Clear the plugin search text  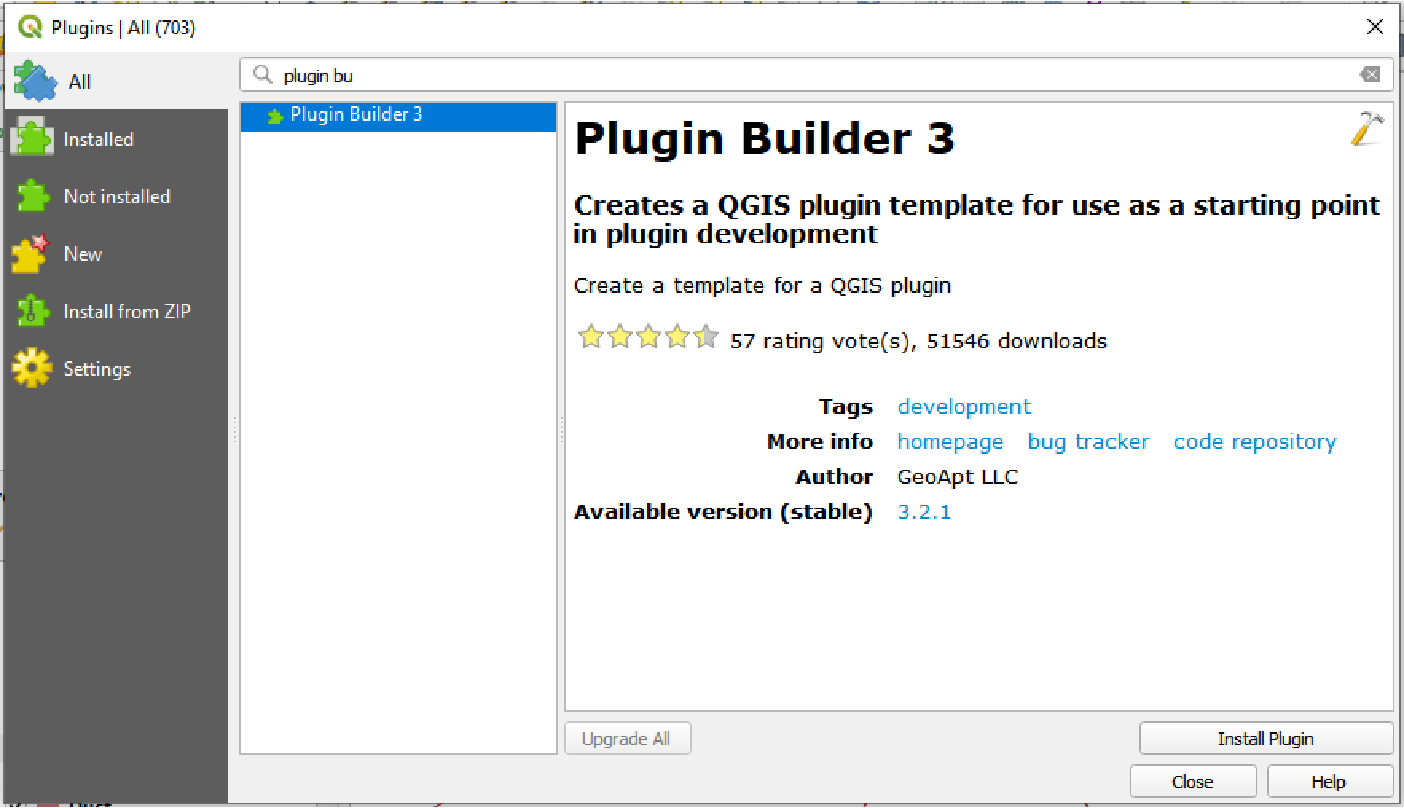(x=1369, y=75)
